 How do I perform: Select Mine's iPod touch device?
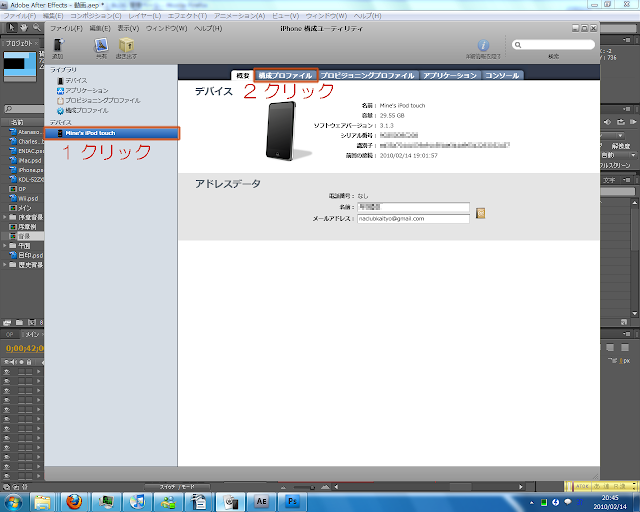point(111,133)
